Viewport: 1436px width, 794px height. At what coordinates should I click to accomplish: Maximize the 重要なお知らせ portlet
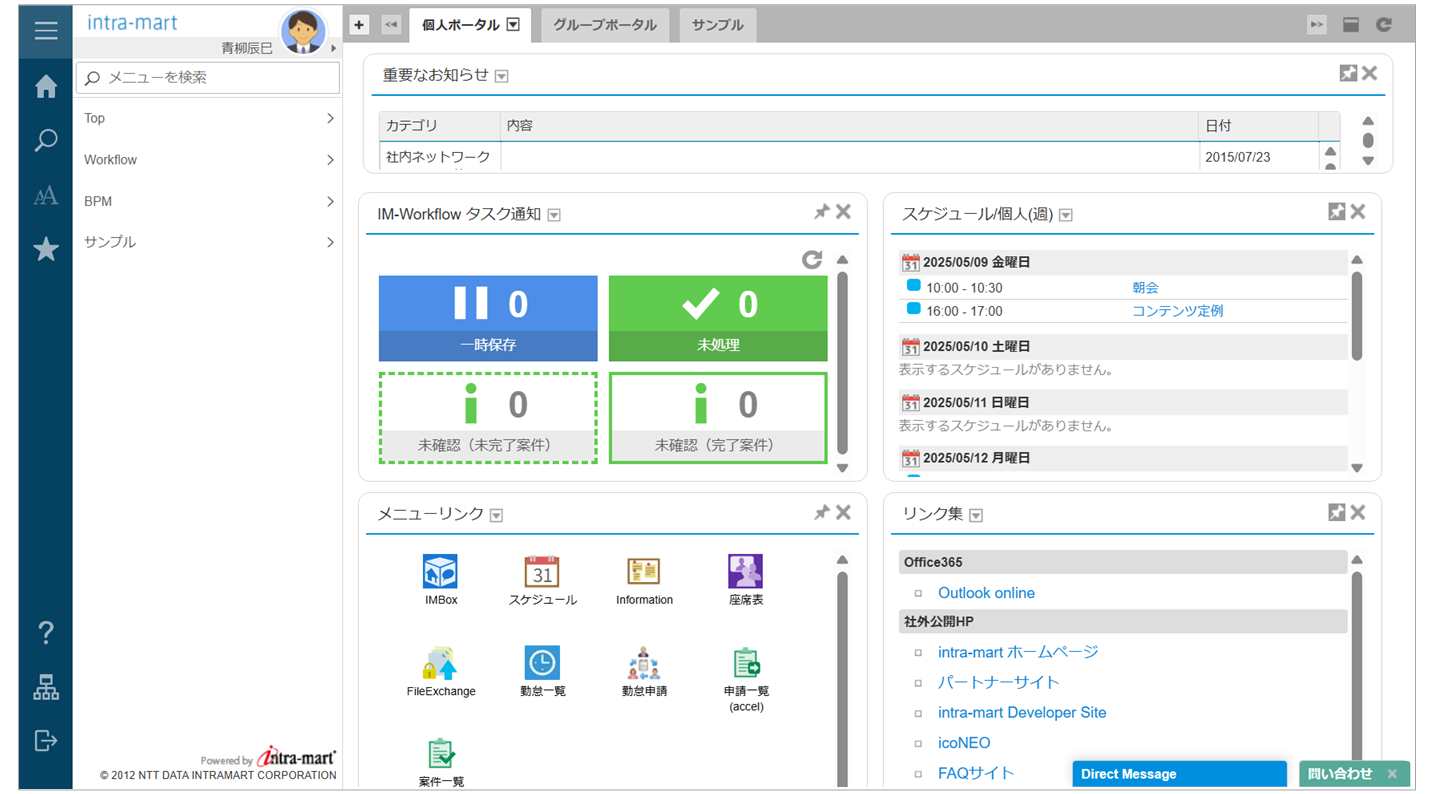[x=1348, y=73]
